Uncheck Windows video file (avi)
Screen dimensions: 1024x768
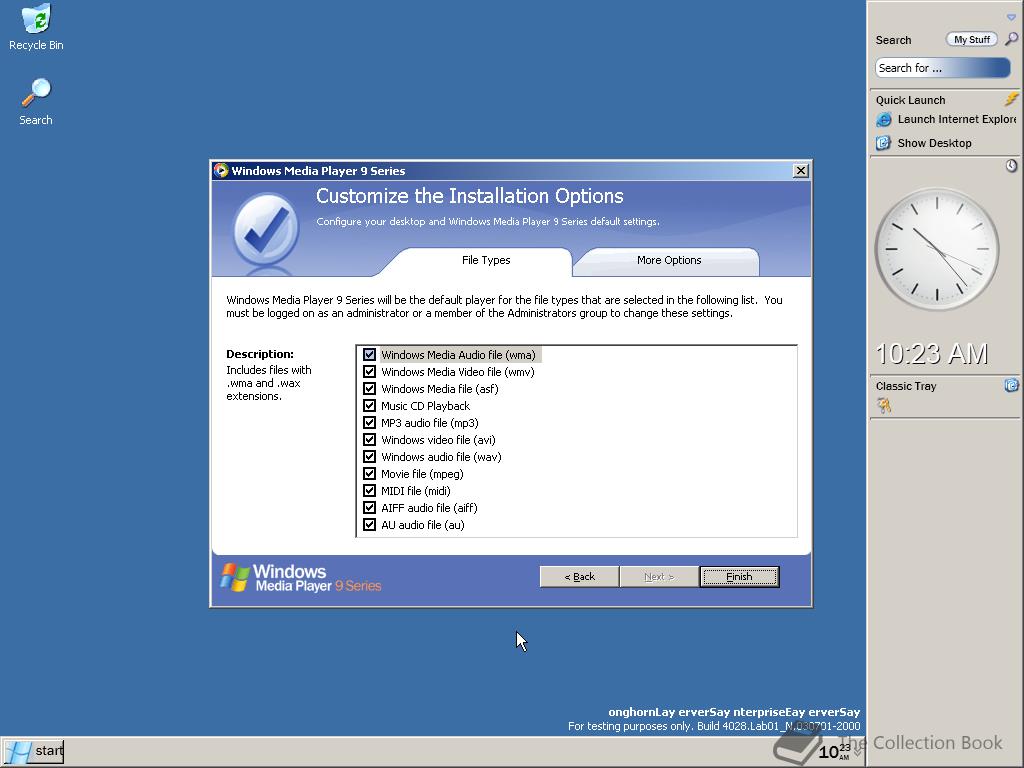click(x=370, y=440)
